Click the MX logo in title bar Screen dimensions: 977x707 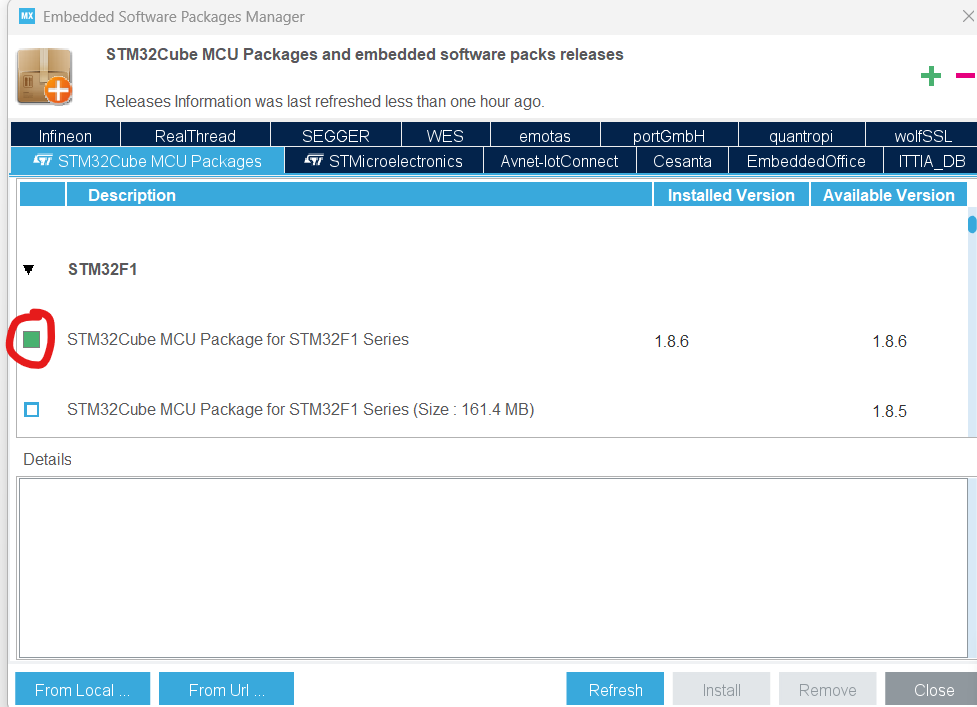pyautogui.click(x=27, y=16)
